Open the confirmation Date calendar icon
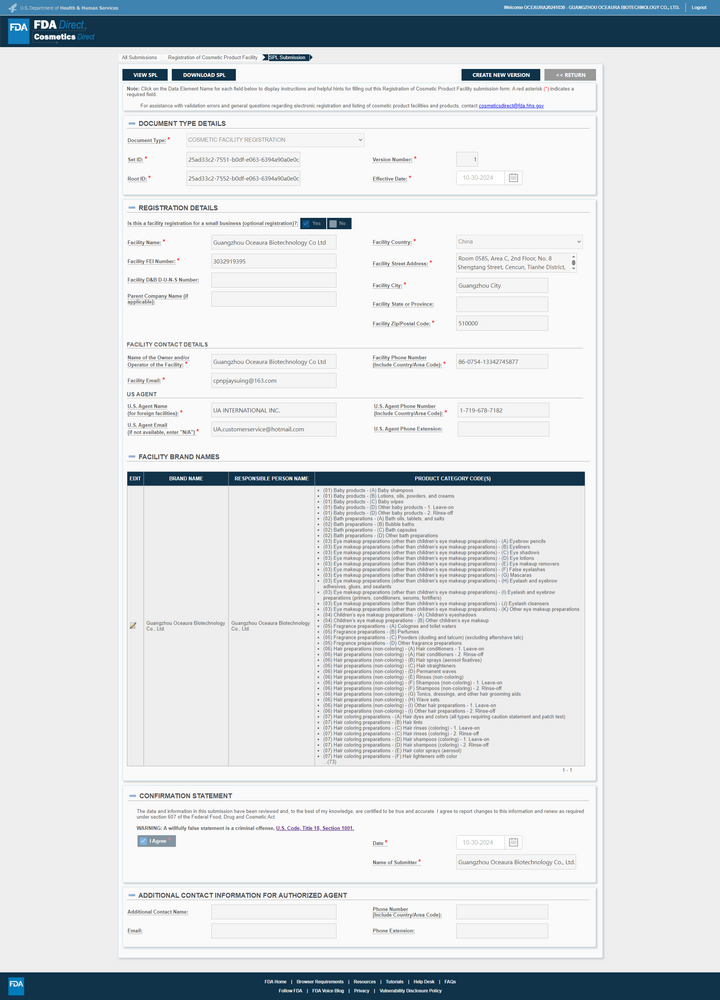The image size is (720, 1000). click(x=513, y=842)
